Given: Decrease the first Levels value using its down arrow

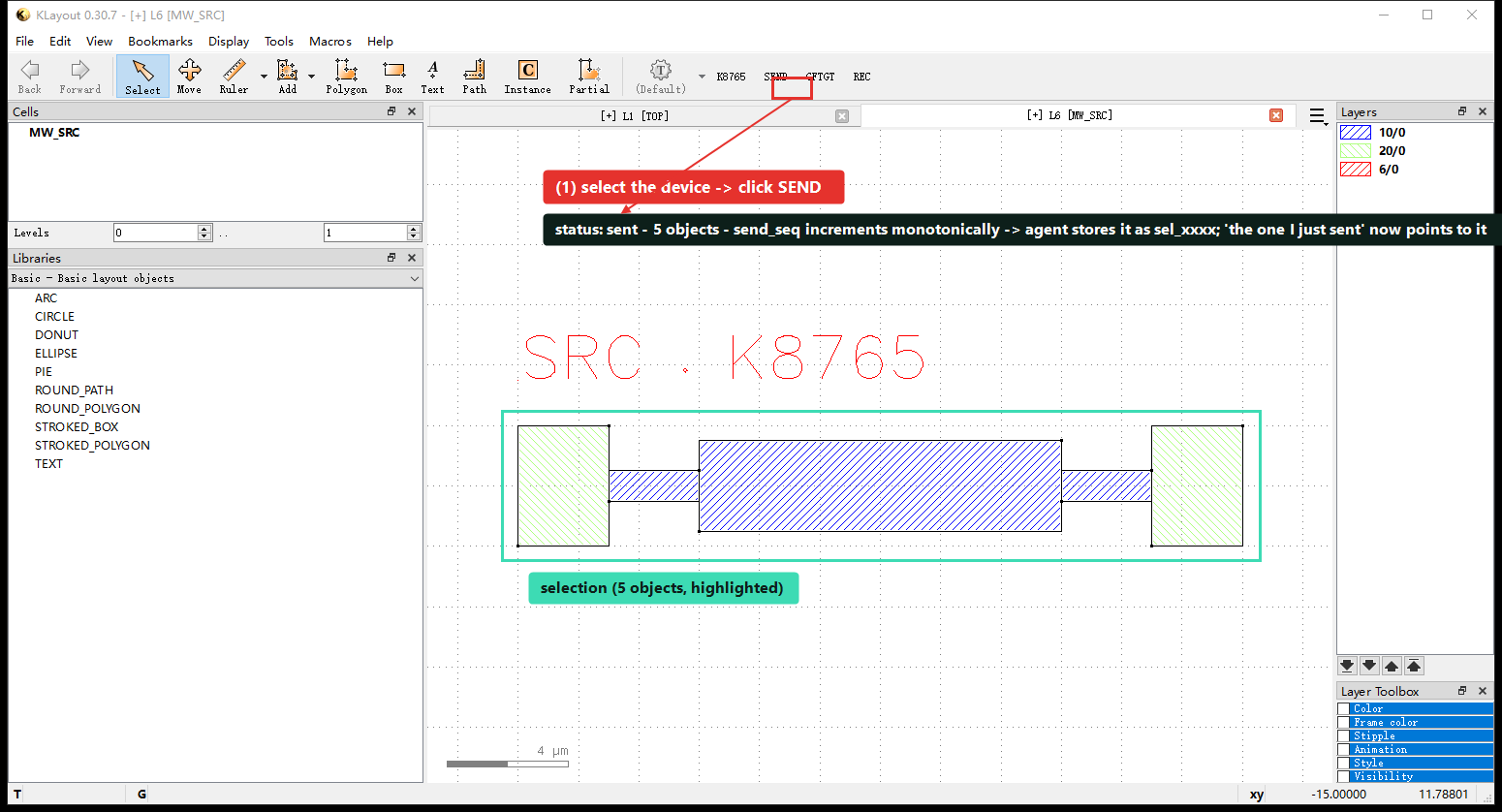Looking at the screenshot, I should pos(204,236).
